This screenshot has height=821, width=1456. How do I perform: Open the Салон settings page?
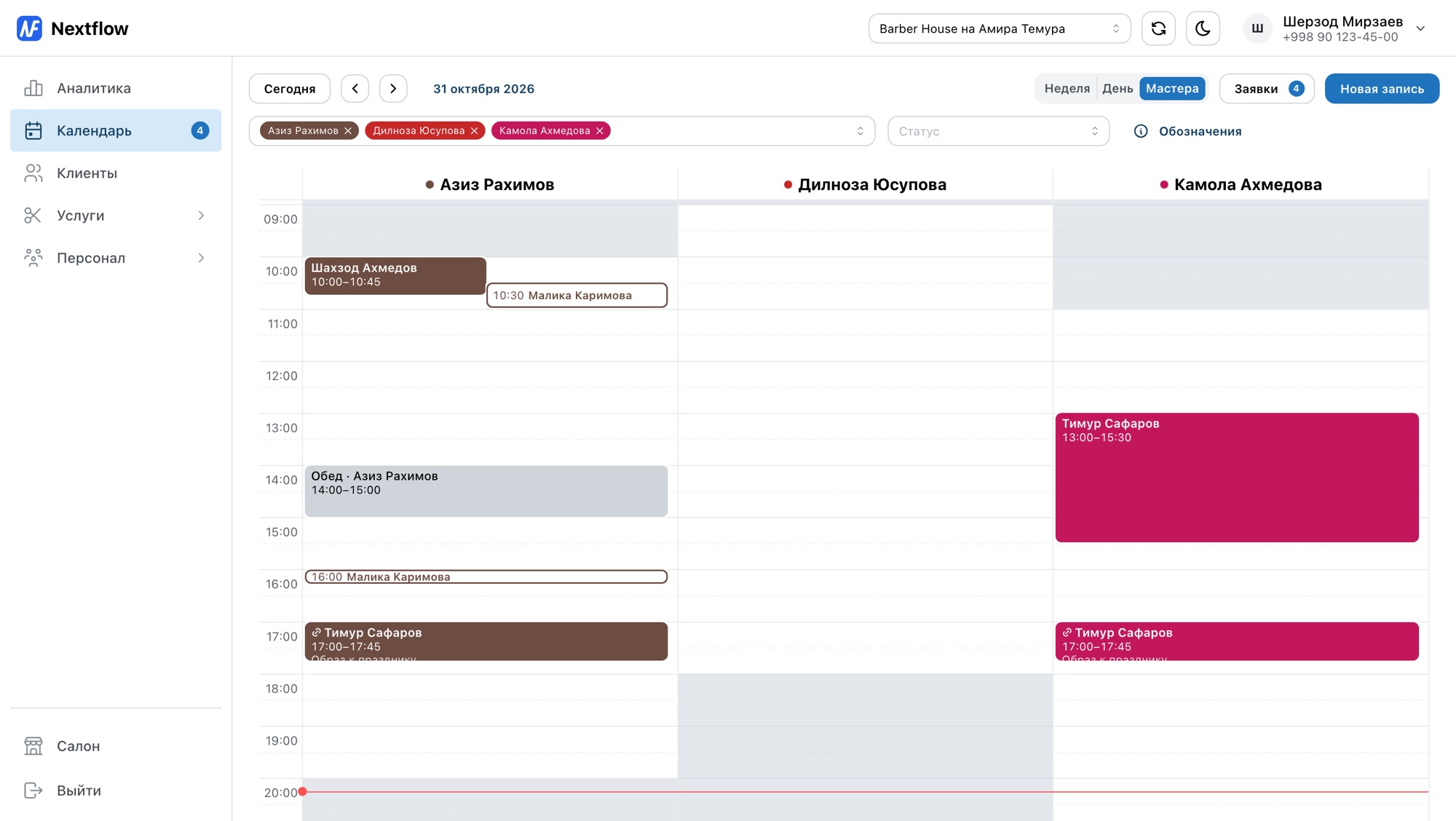coord(116,746)
